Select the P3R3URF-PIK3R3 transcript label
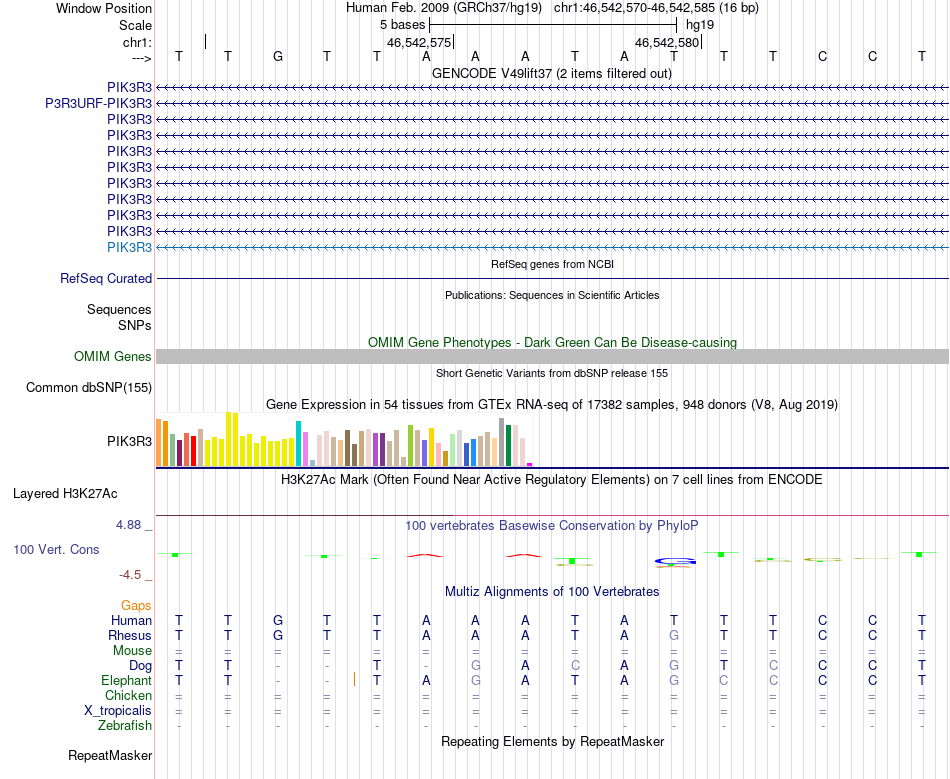This screenshot has height=779, width=950. tap(99, 104)
